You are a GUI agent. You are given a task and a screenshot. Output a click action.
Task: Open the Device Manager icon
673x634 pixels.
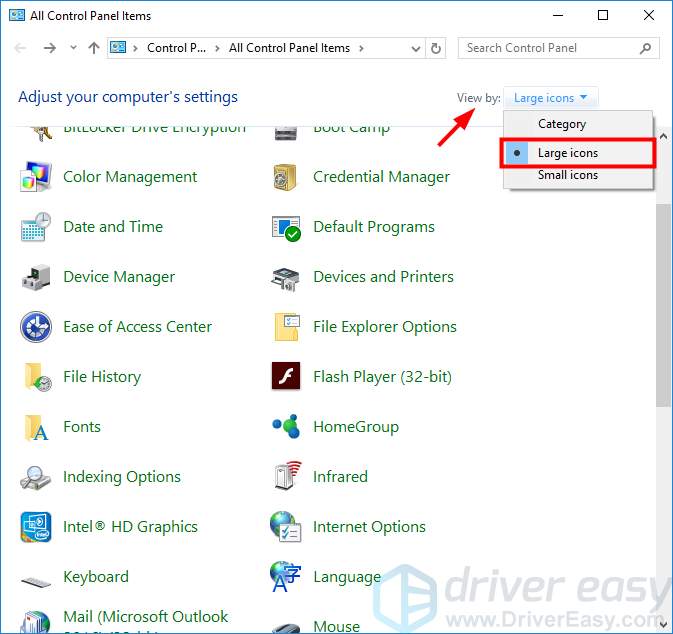36,277
